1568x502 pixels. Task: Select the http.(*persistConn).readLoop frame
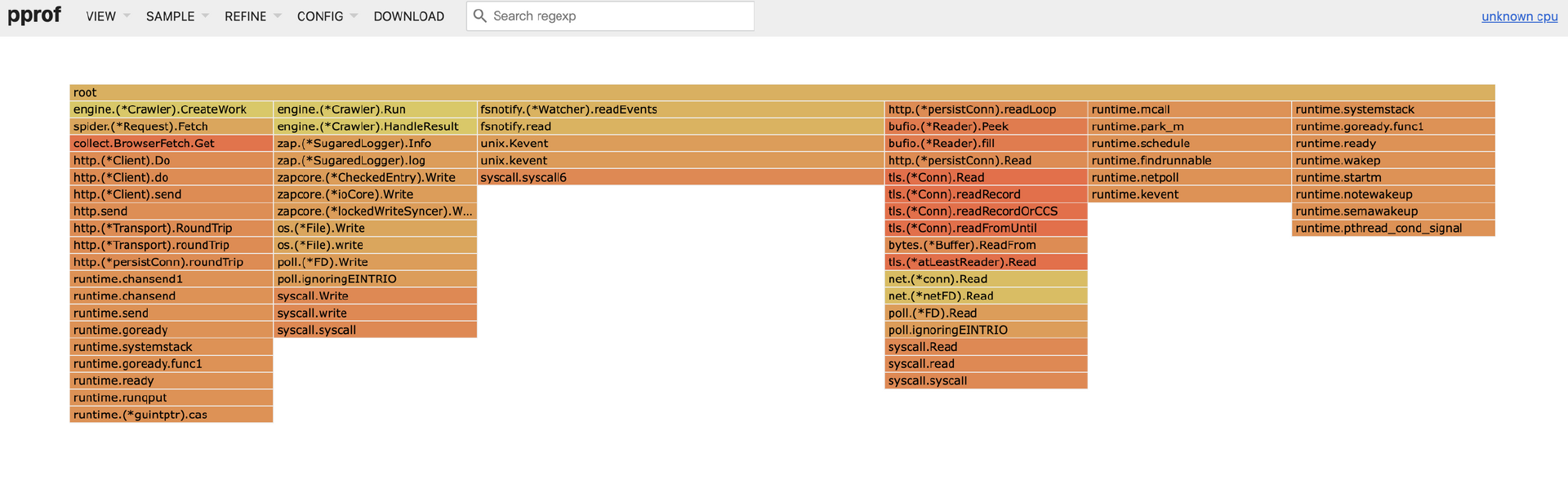(985, 109)
